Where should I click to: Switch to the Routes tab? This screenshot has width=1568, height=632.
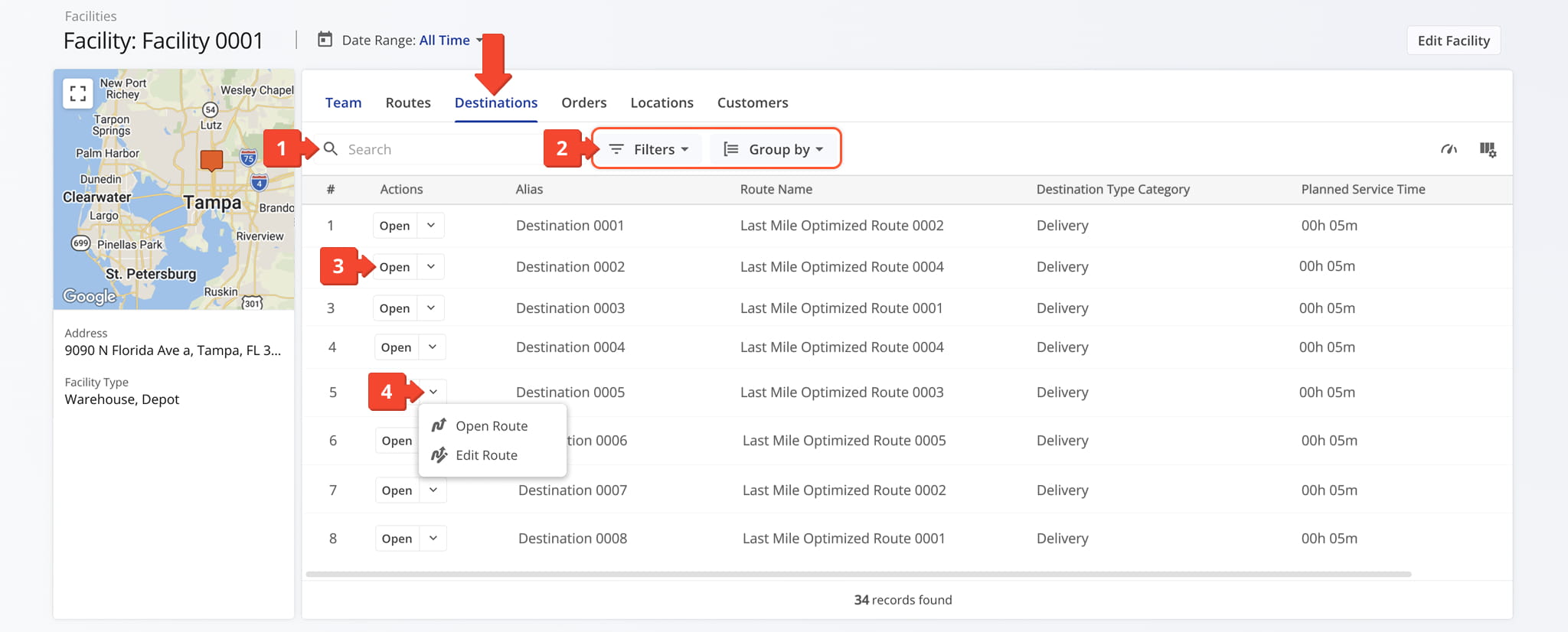tap(408, 103)
